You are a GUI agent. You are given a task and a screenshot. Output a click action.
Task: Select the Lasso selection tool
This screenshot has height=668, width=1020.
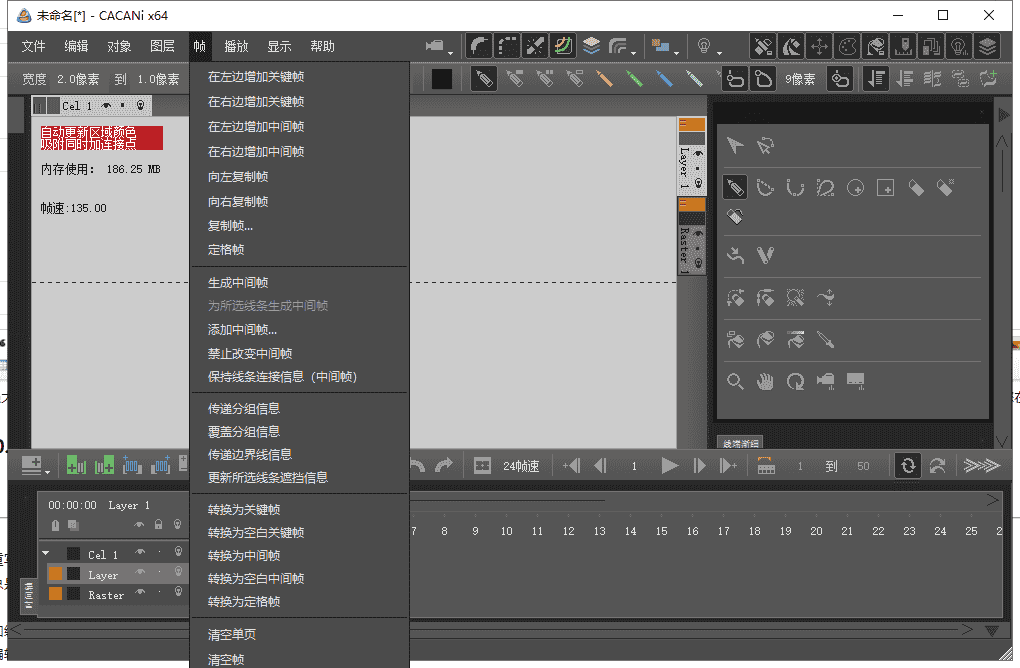tap(826, 187)
